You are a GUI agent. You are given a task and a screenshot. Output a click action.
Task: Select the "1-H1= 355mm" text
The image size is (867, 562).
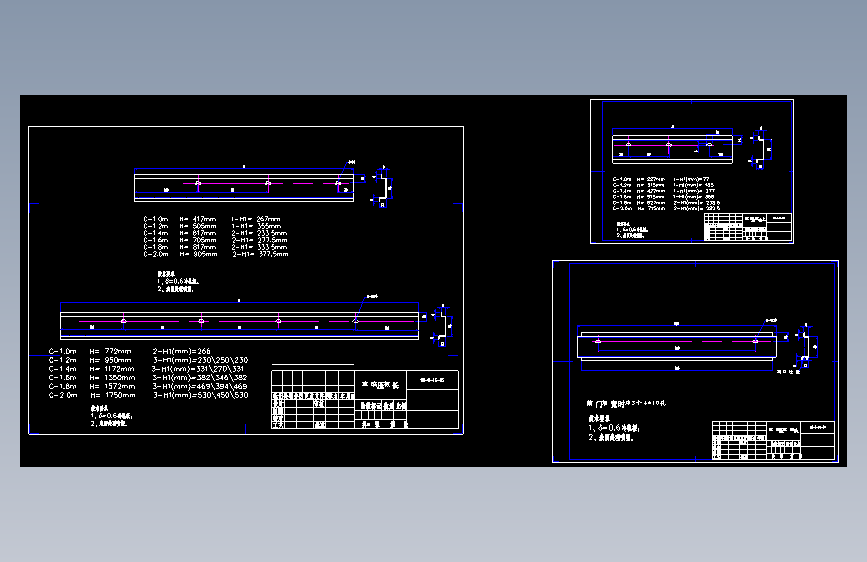tap(256, 226)
